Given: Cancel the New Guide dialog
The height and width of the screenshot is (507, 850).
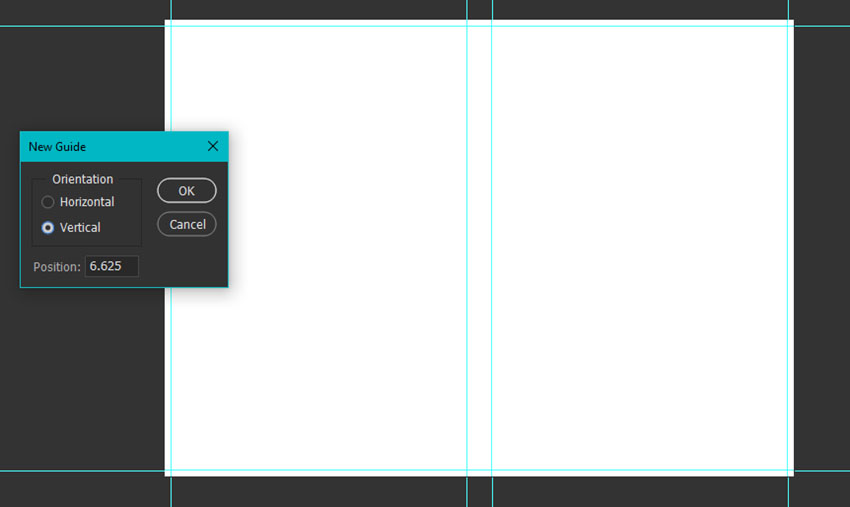Looking at the screenshot, I should (x=186, y=224).
